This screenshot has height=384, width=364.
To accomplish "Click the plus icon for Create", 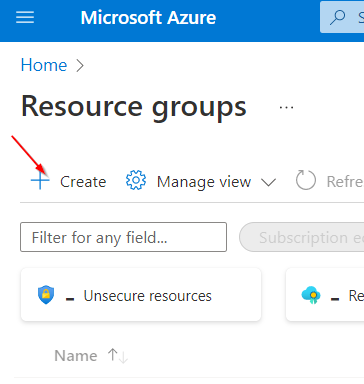I will (x=40, y=181).
